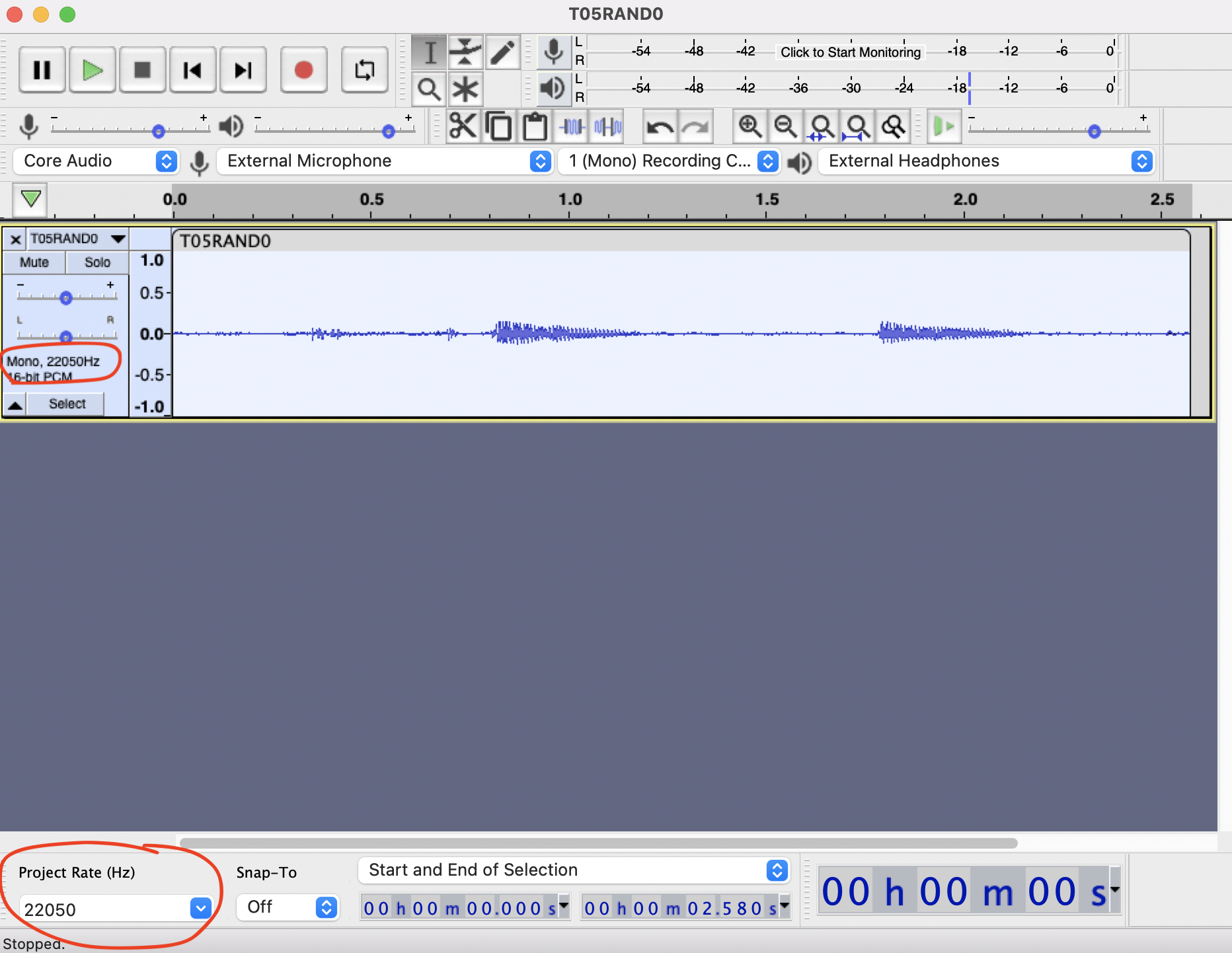Adjust the track gain slider
Screen dimensions: 1232x953
pos(65,298)
